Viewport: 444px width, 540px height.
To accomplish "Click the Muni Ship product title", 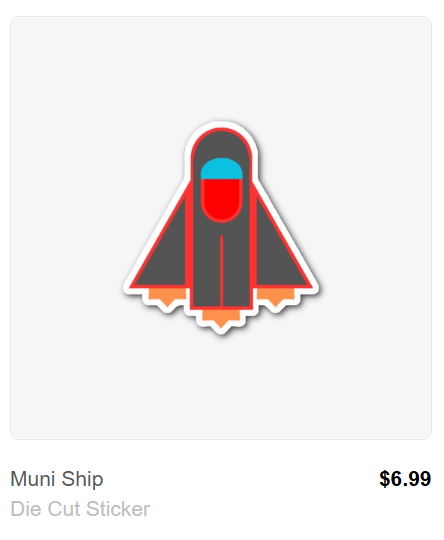I will coord(57,479).
